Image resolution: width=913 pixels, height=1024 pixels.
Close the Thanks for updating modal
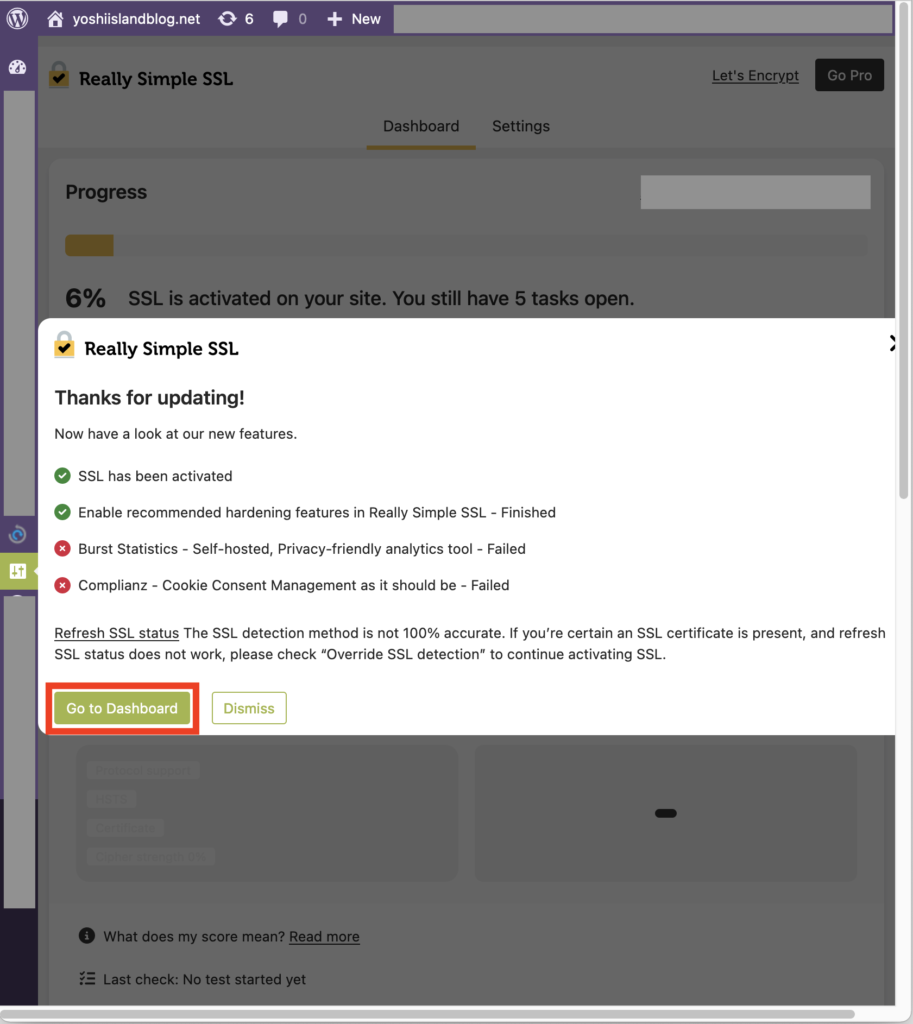(892, 344)
